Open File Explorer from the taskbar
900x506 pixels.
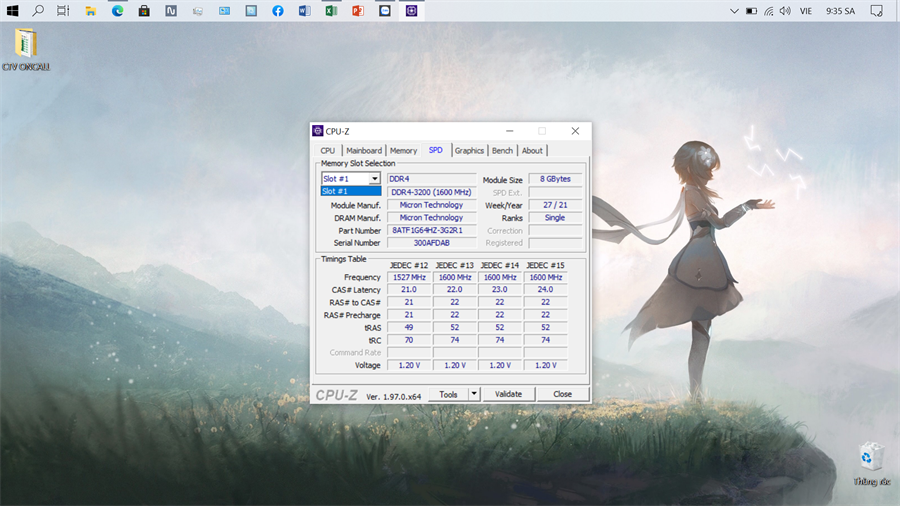click(x=90, y=11)
